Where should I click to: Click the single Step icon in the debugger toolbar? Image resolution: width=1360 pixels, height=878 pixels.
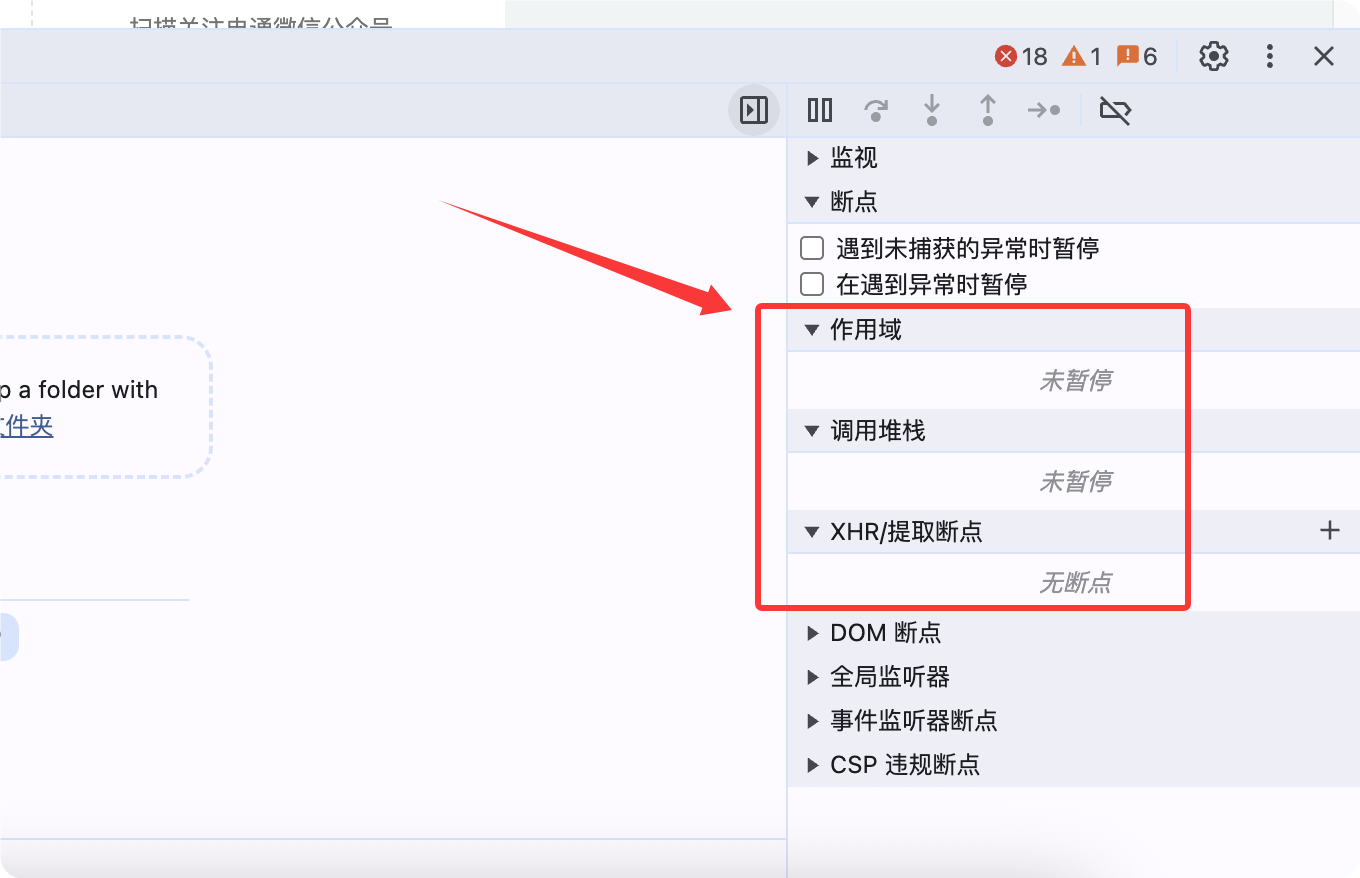1045,110
